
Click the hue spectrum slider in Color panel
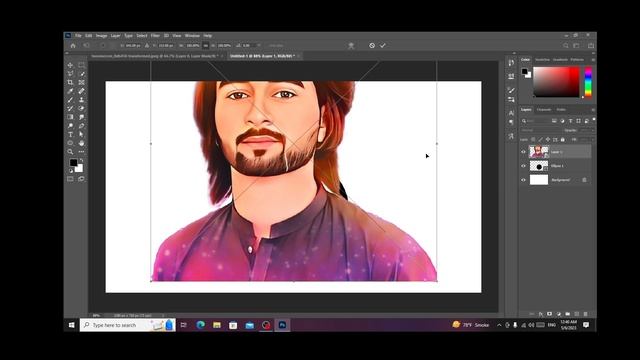588,82
